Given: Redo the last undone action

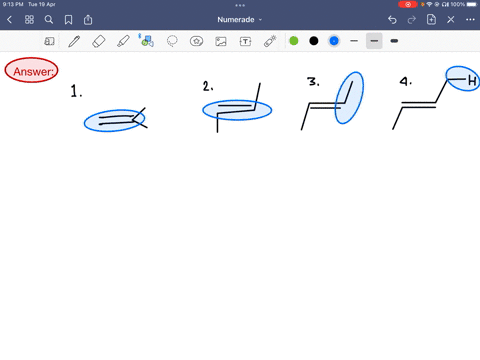Looking at the screenshot, I should 412,20.
